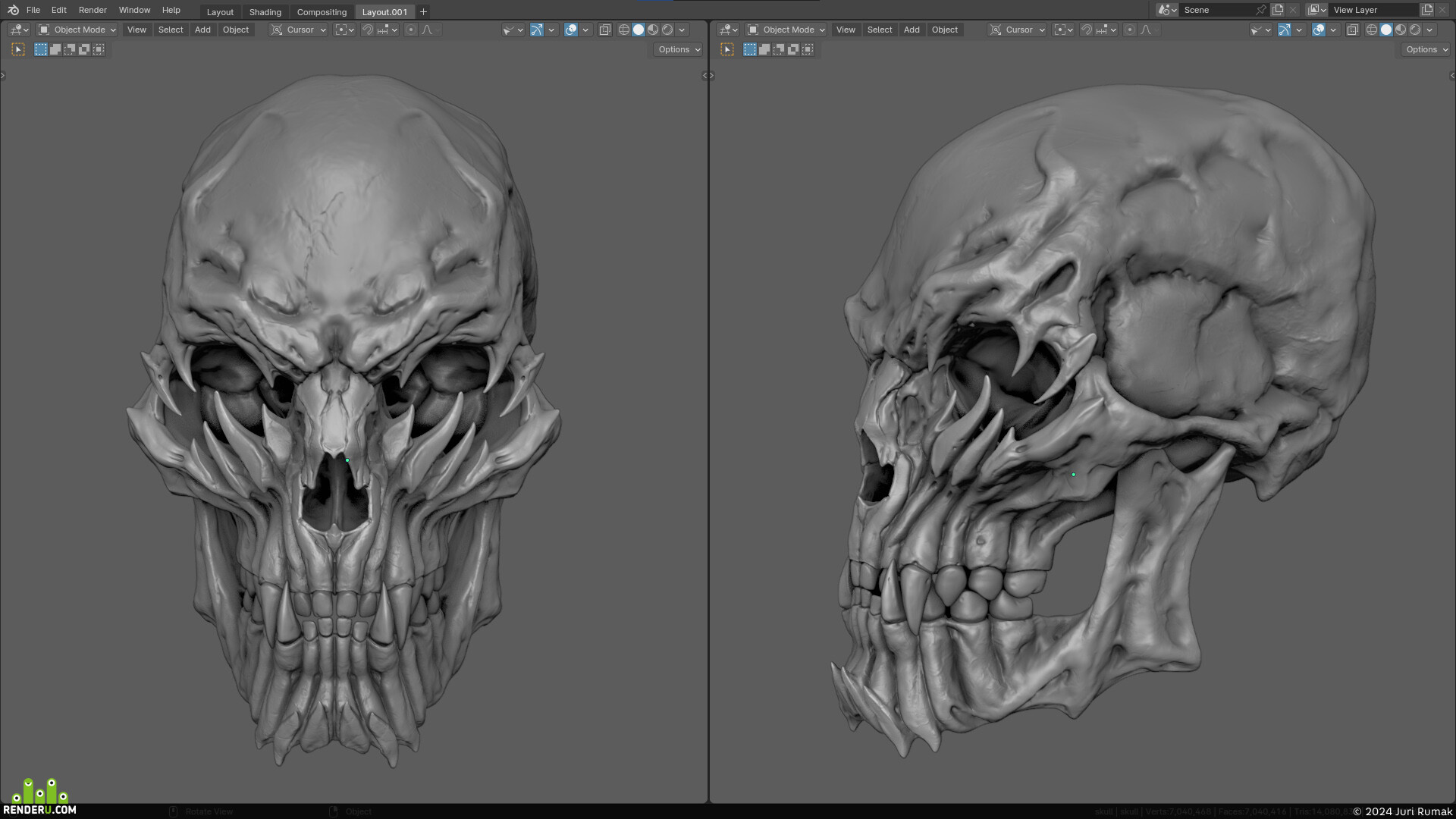Choose rendered shading in right viewport
The image size is (1456, 819).
[1415, 30]
